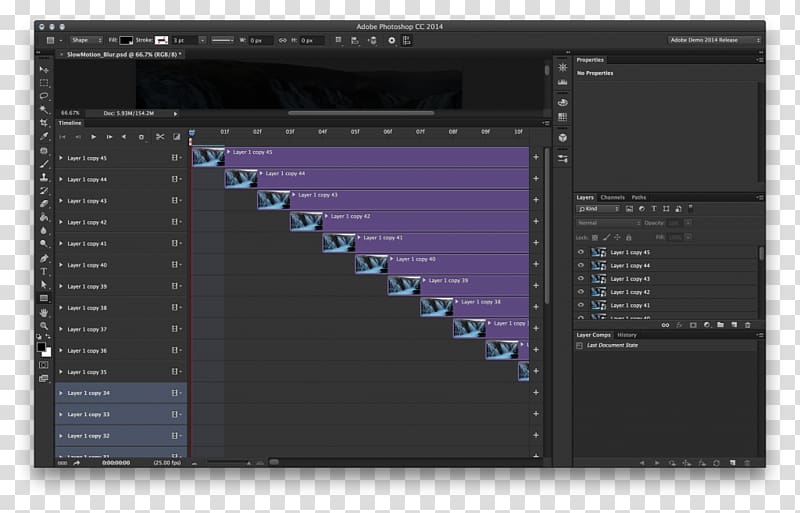The image size is (800, 513).
Task: Activate the Zoom tool
Action: pos(44,325)
